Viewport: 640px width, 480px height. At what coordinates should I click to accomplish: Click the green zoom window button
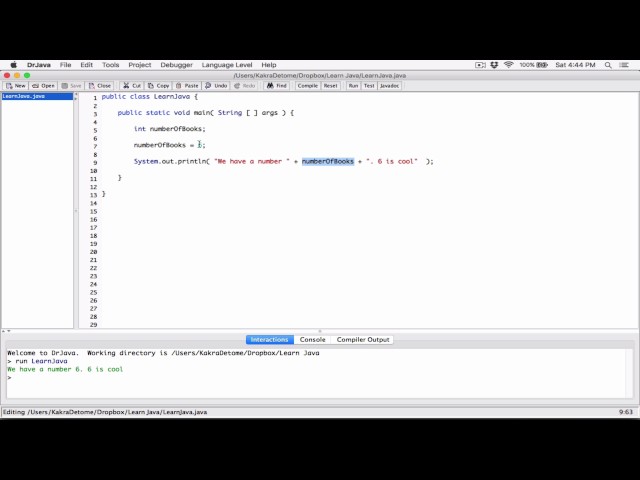27,76
